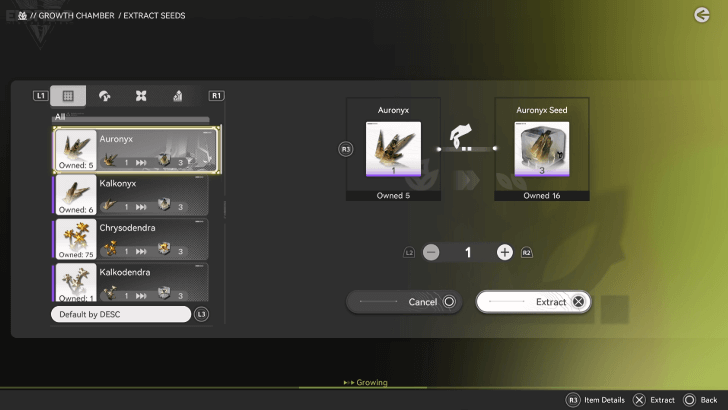Click the Kalkonyx thumbnail in list
Screen dimensions: 728x410
click(x=76, y=195)
